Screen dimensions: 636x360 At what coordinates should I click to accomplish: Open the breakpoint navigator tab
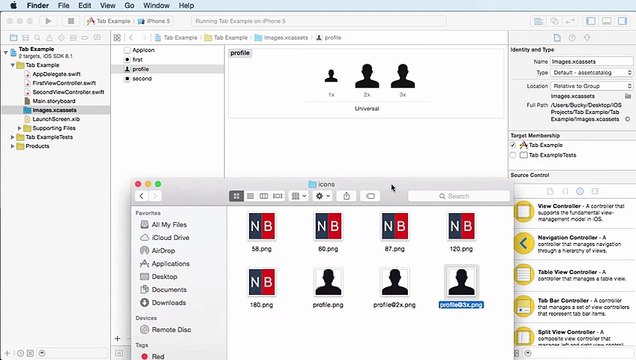(85, 38)
